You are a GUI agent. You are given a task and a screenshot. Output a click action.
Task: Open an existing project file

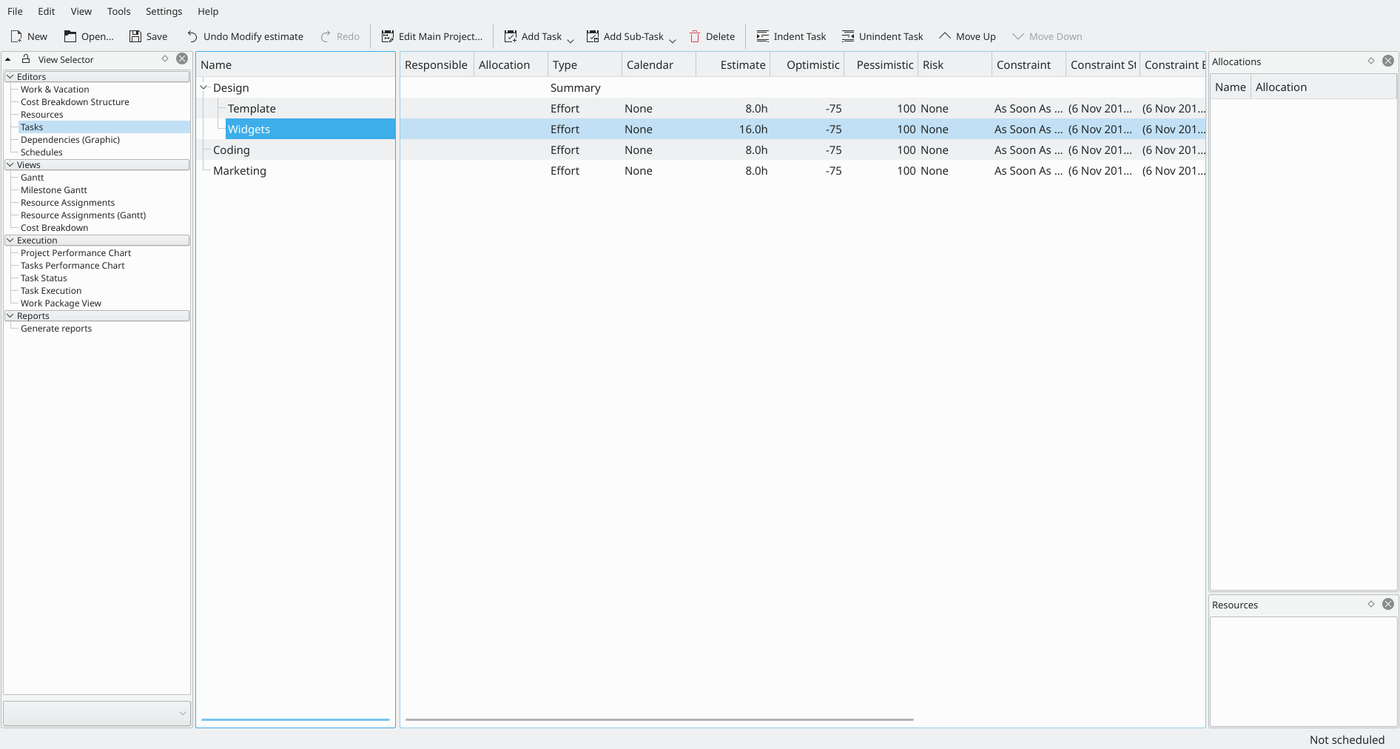[x=88, y=36]
